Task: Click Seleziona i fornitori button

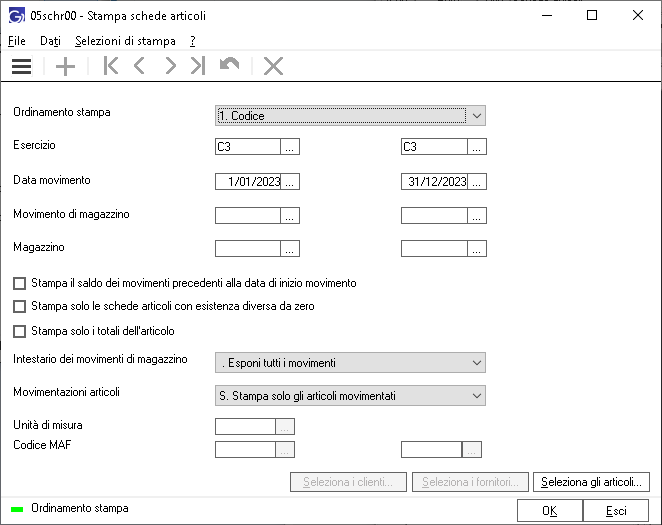Action: [x=470, y=482]
